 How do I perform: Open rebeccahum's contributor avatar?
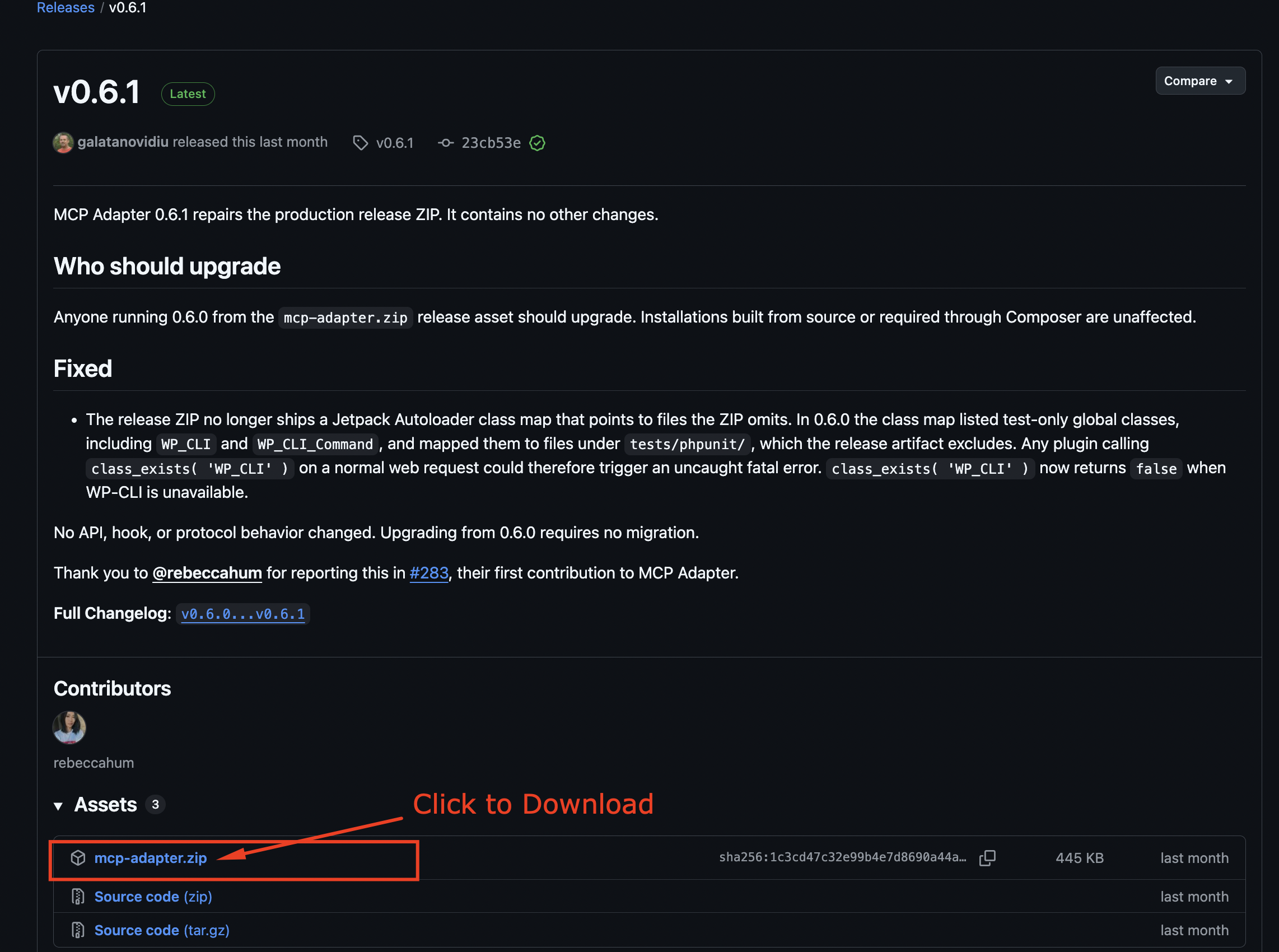tap(69, 727)
